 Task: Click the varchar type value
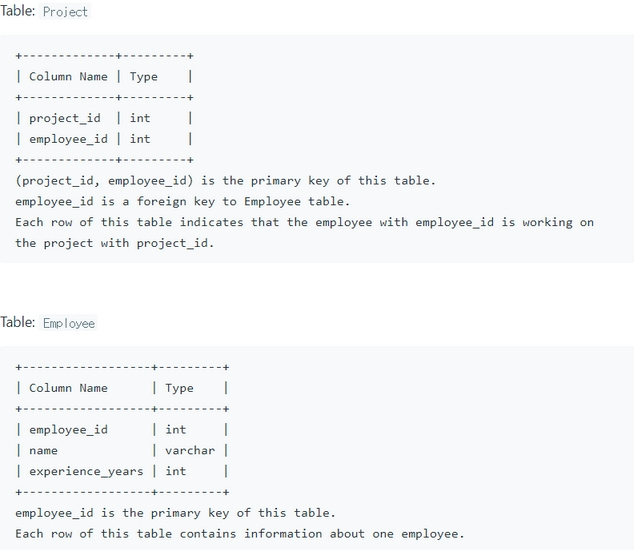(x=190, y=451)
